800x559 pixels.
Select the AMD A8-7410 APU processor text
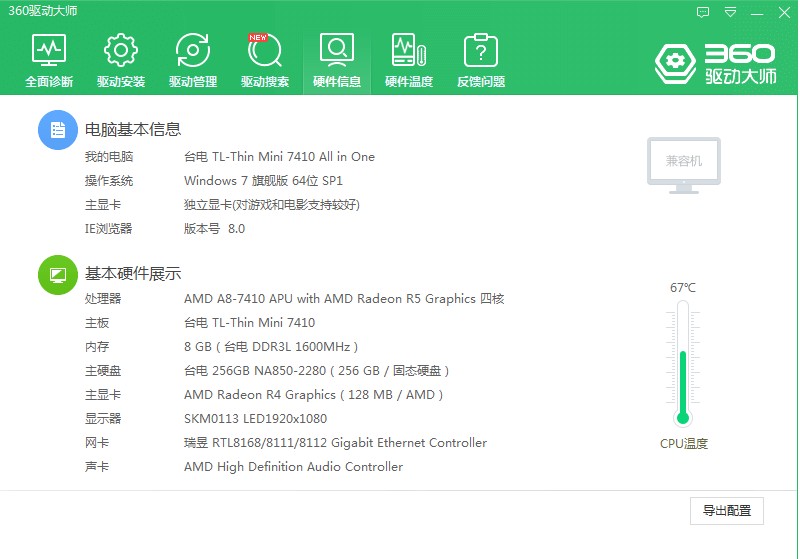pyautogui.click(x=344, y=298)
